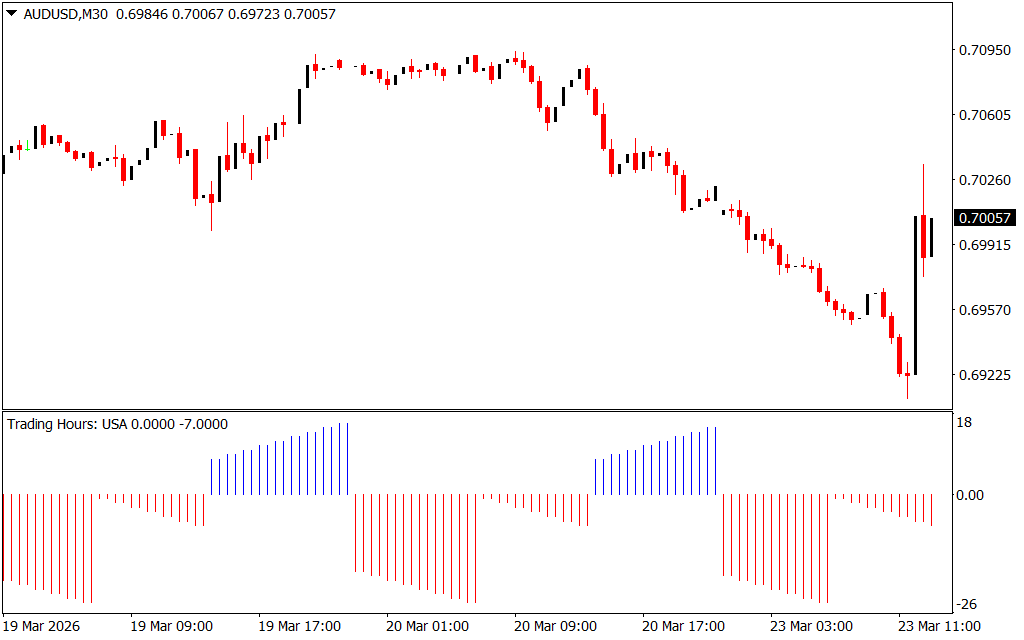This screenshot has width=1024, height=640.
Task: Click the 0.70605 price axis label
Action: click(984, 116)
